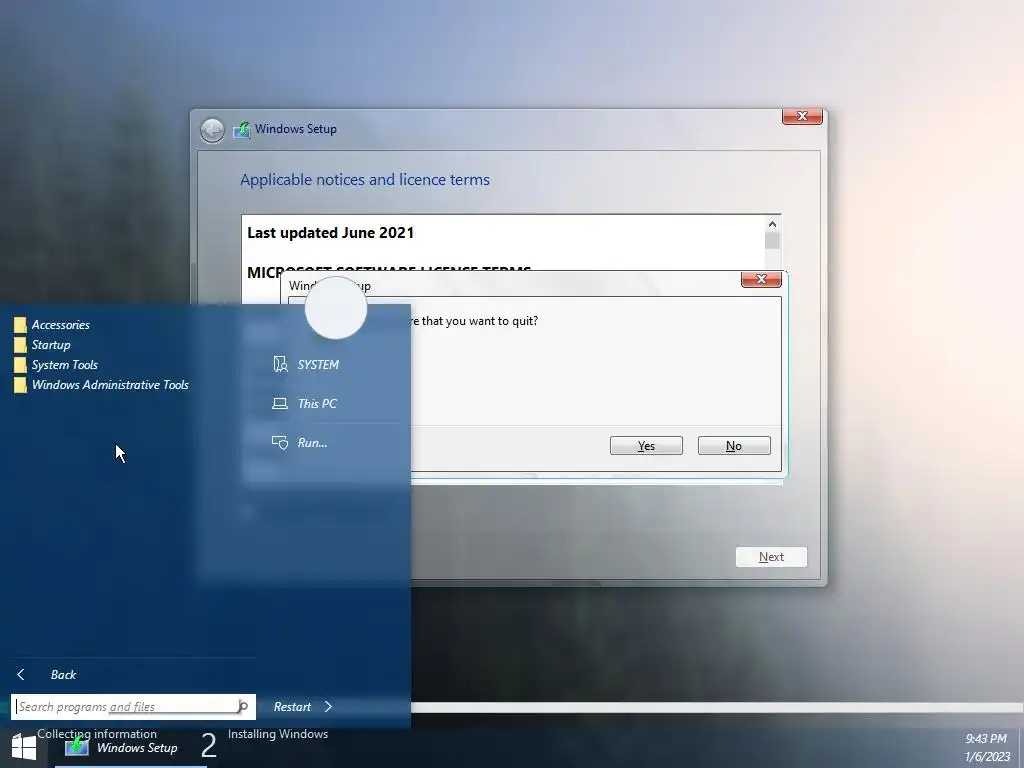Go Back in the start menu
The height and width of the screenshot is (768, 1024).
tap(63, 675)
